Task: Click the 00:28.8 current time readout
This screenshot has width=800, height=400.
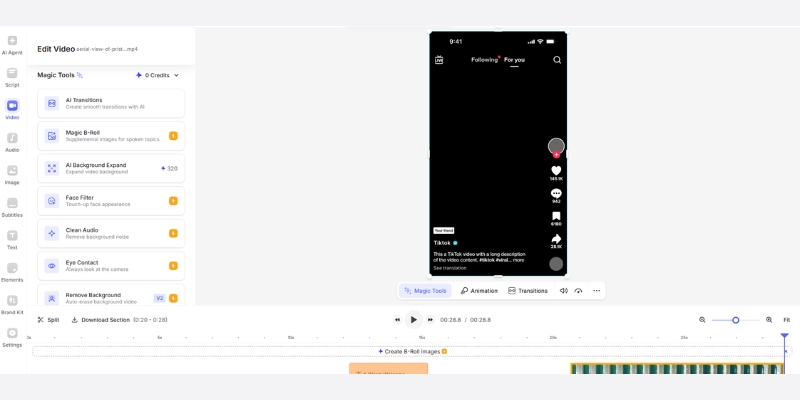Action: [451, 320]
